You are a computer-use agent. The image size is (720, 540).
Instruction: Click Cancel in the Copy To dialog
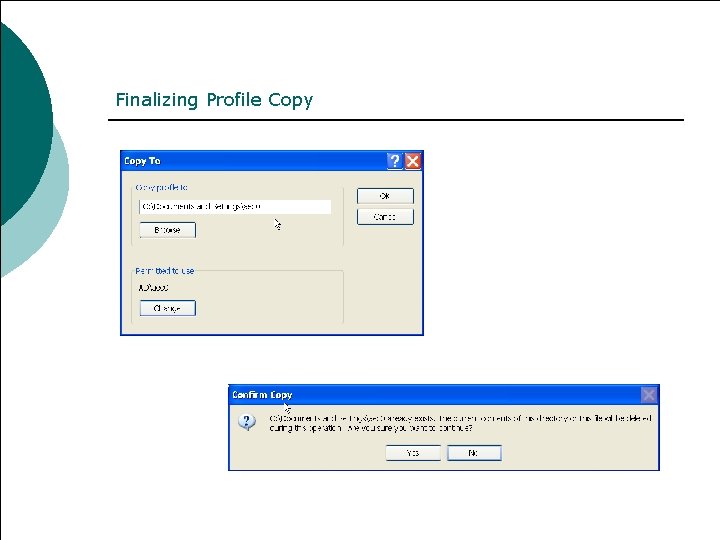point(385,217)
